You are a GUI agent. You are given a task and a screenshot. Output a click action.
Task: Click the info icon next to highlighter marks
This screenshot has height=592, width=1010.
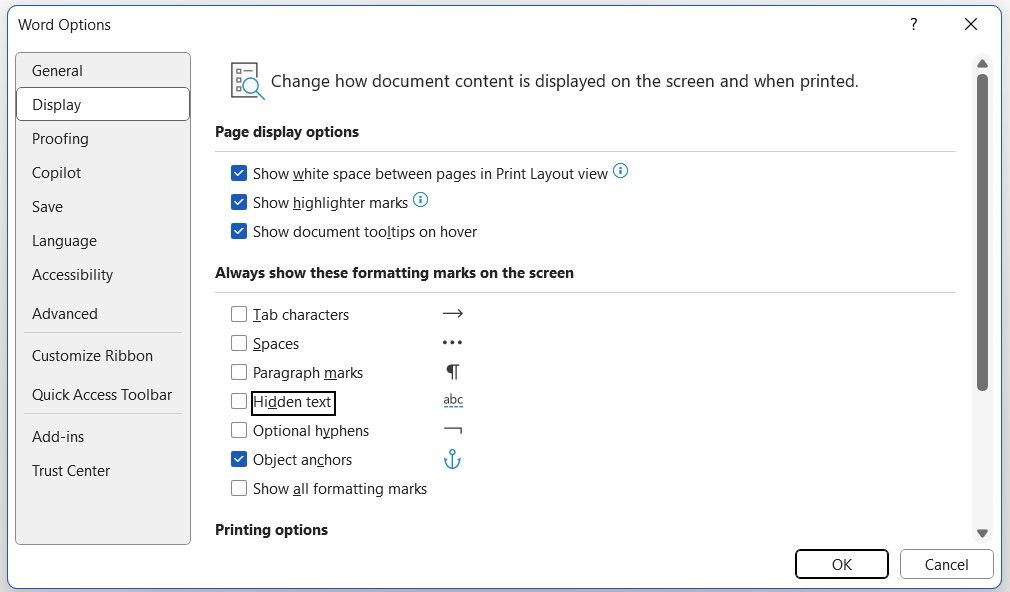421,201
